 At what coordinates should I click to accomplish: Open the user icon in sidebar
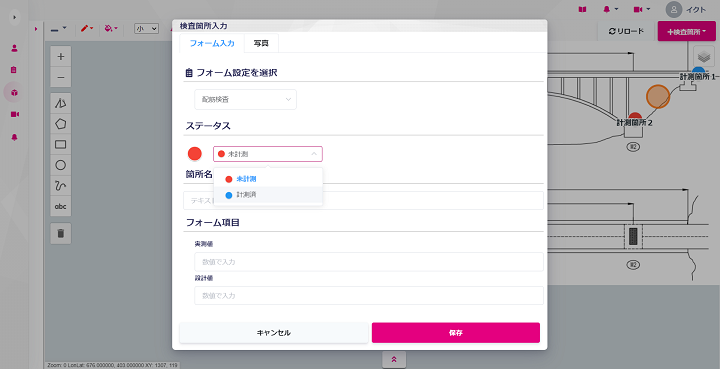point(14,48)
